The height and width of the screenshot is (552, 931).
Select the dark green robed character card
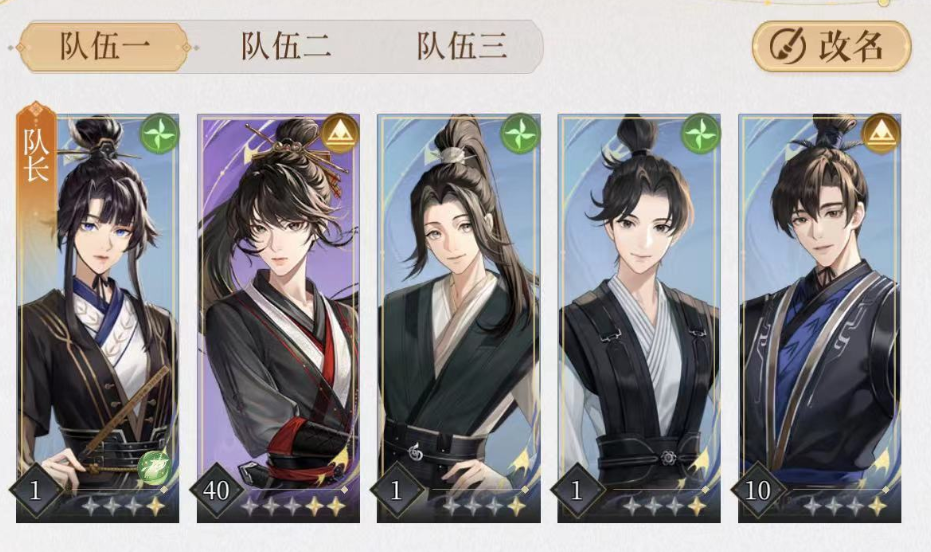pyautogui.click(x=459, y=318)
